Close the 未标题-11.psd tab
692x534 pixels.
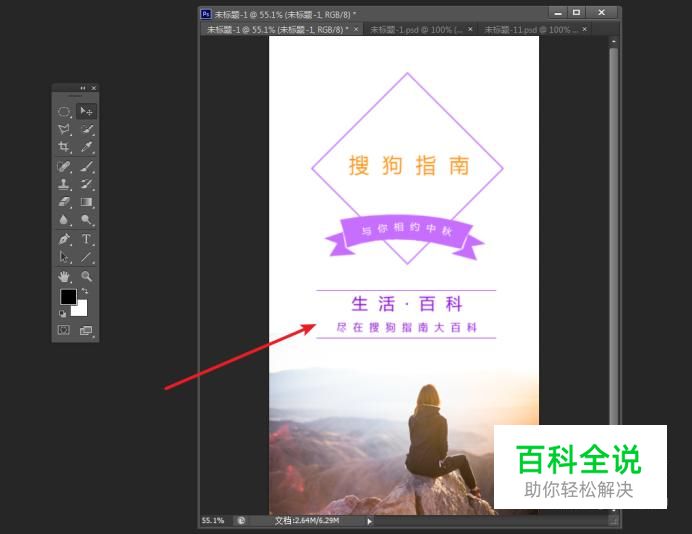point(585,29)
